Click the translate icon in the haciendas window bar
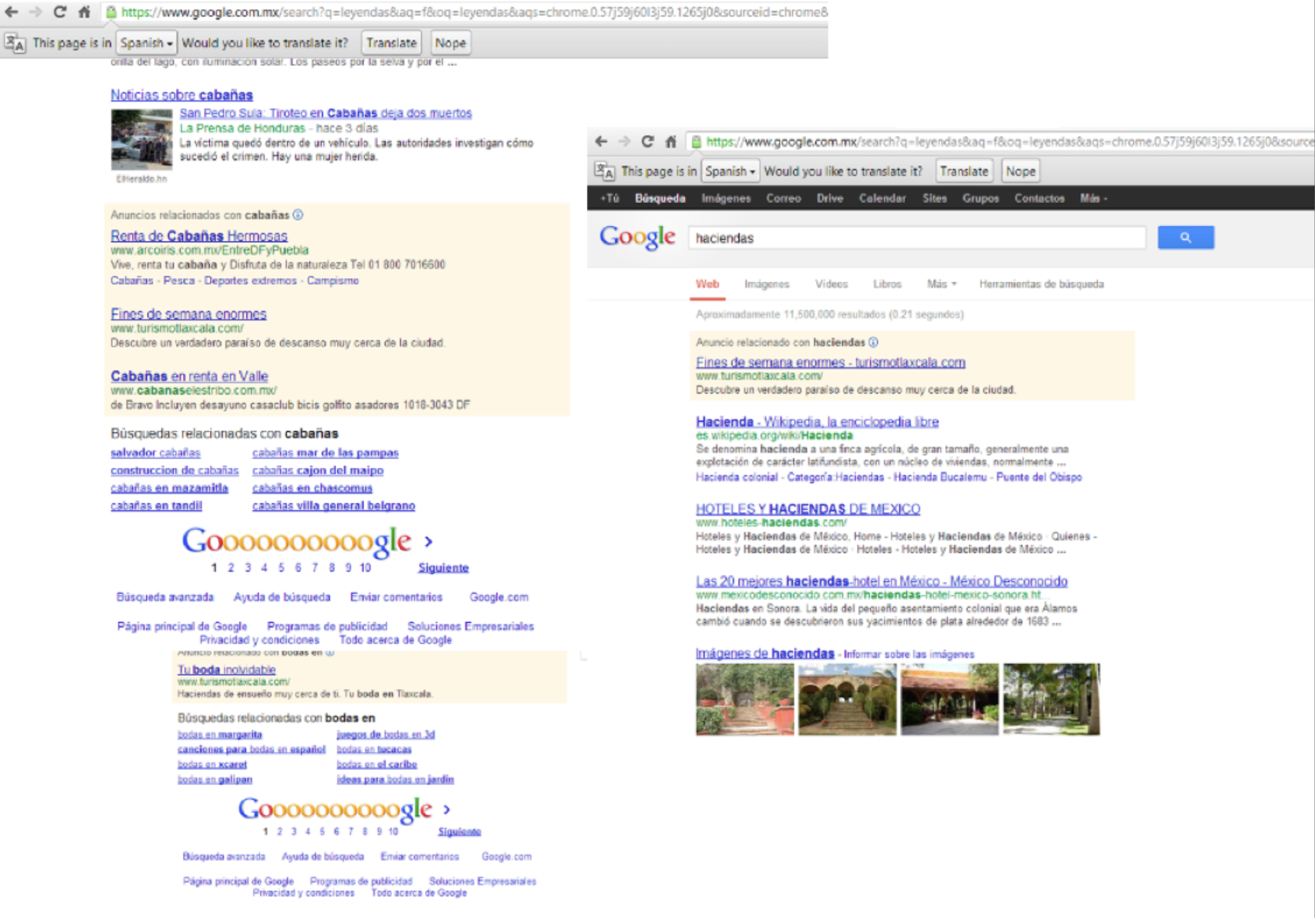The width and height of the screenshot is (1315, 924). point(603,171)
